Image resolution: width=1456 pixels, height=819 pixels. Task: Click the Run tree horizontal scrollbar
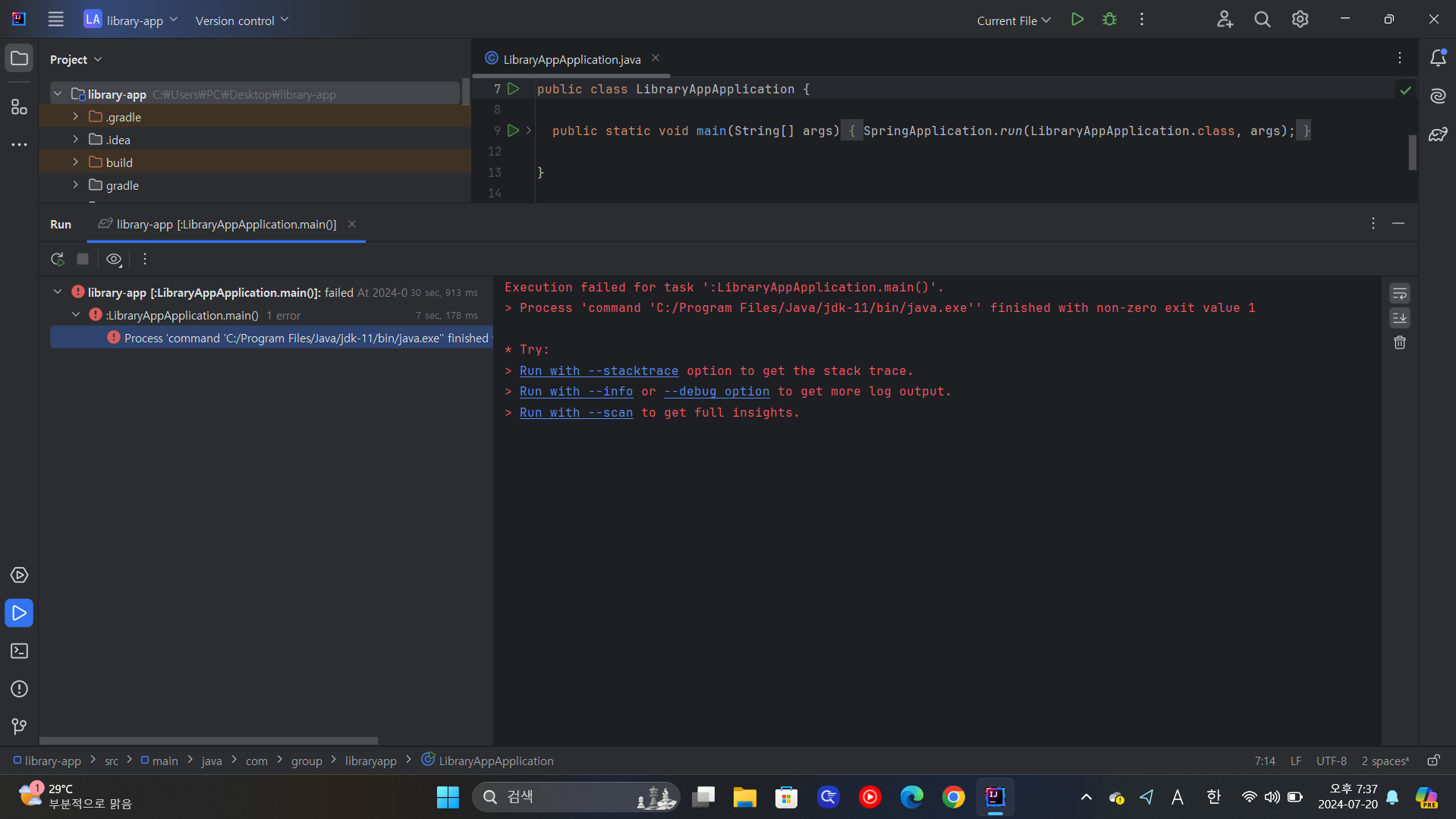(x=209, y=741)
